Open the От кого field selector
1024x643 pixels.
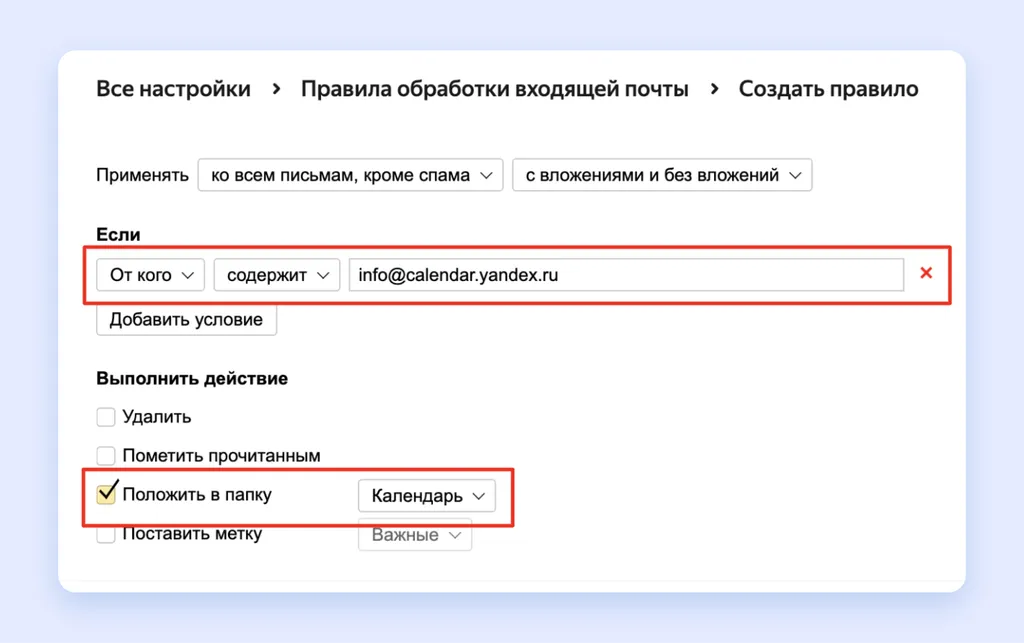pyautogui.click(x=150, y=275)
